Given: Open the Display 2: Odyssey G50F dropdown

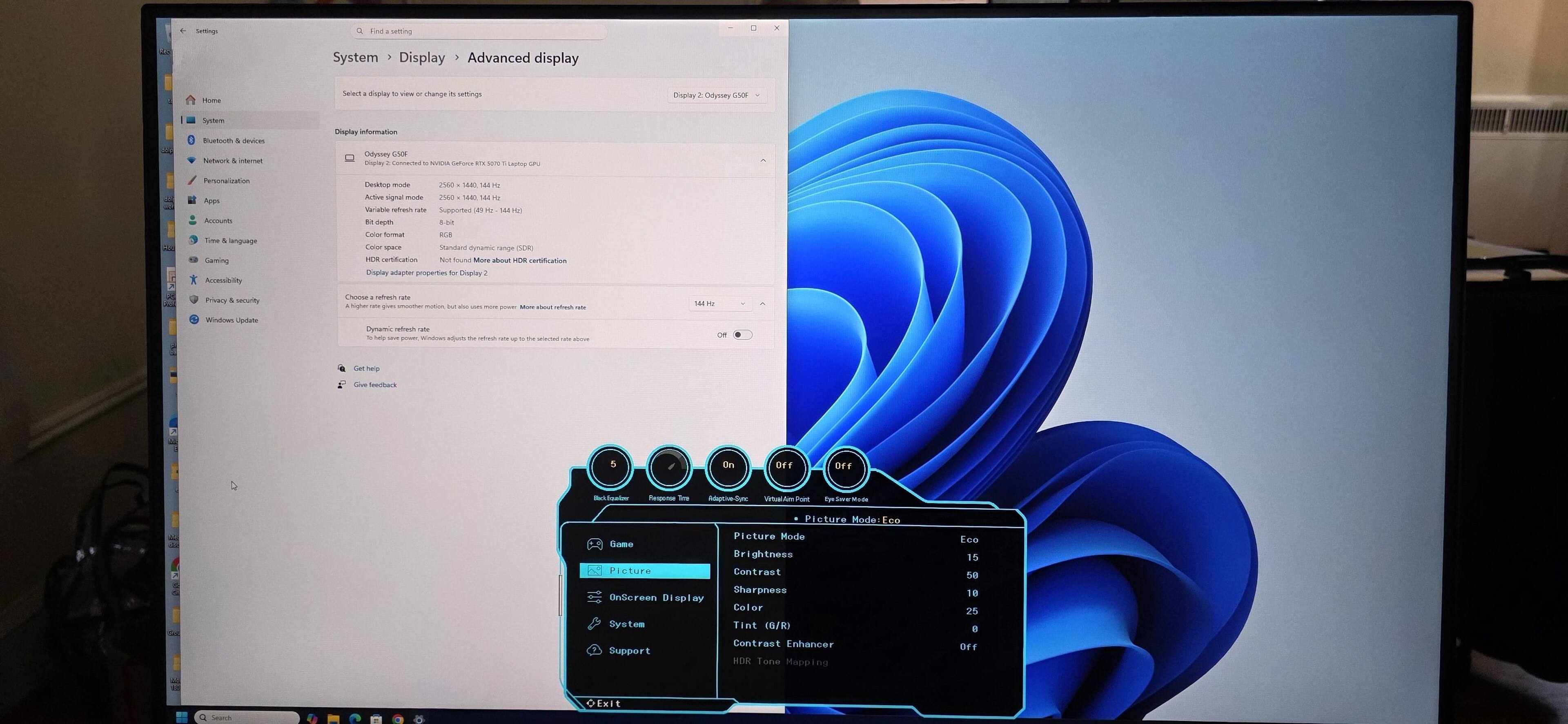Looking at the screenshot, I should pyautogui.click(x=717, y=95).
